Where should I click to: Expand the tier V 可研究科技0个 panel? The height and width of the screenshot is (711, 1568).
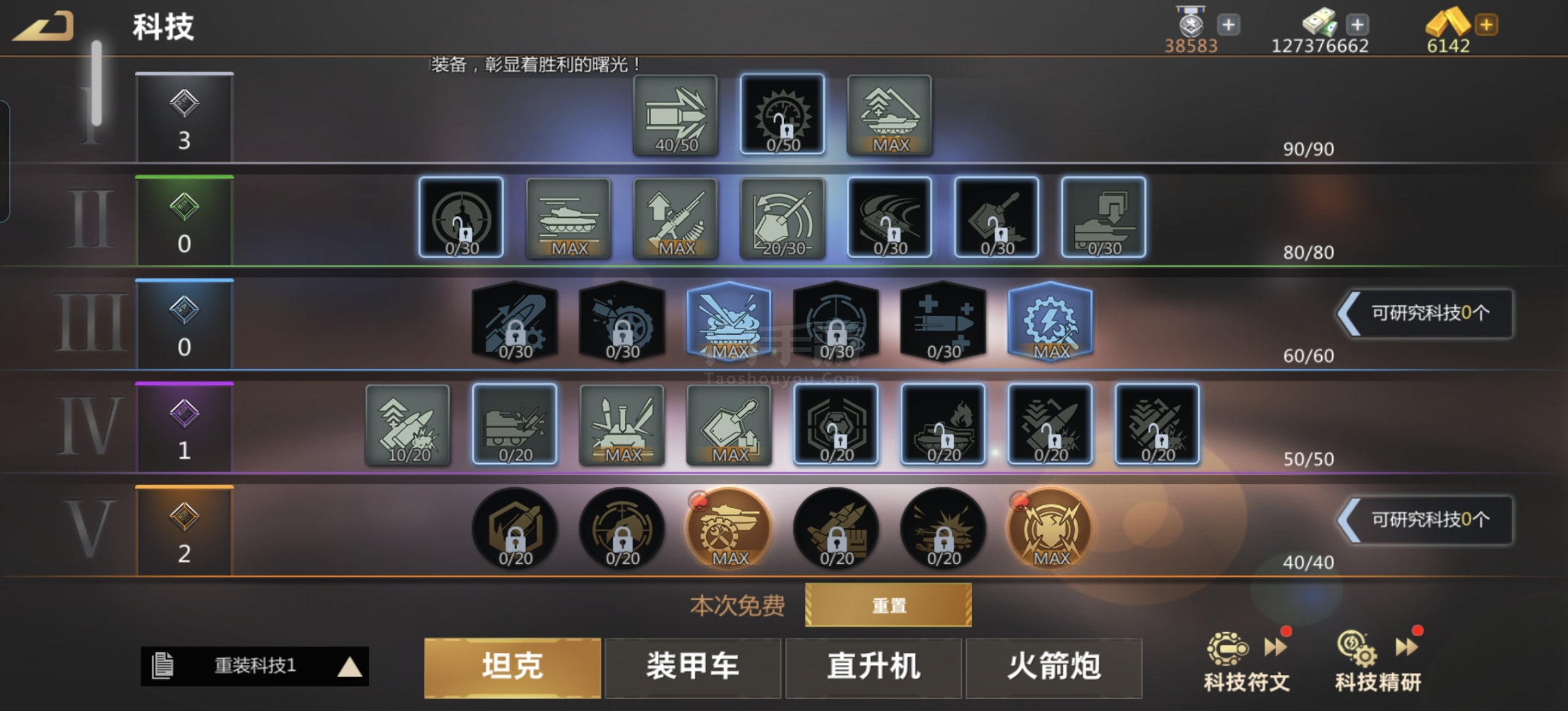coord(1425,520)
